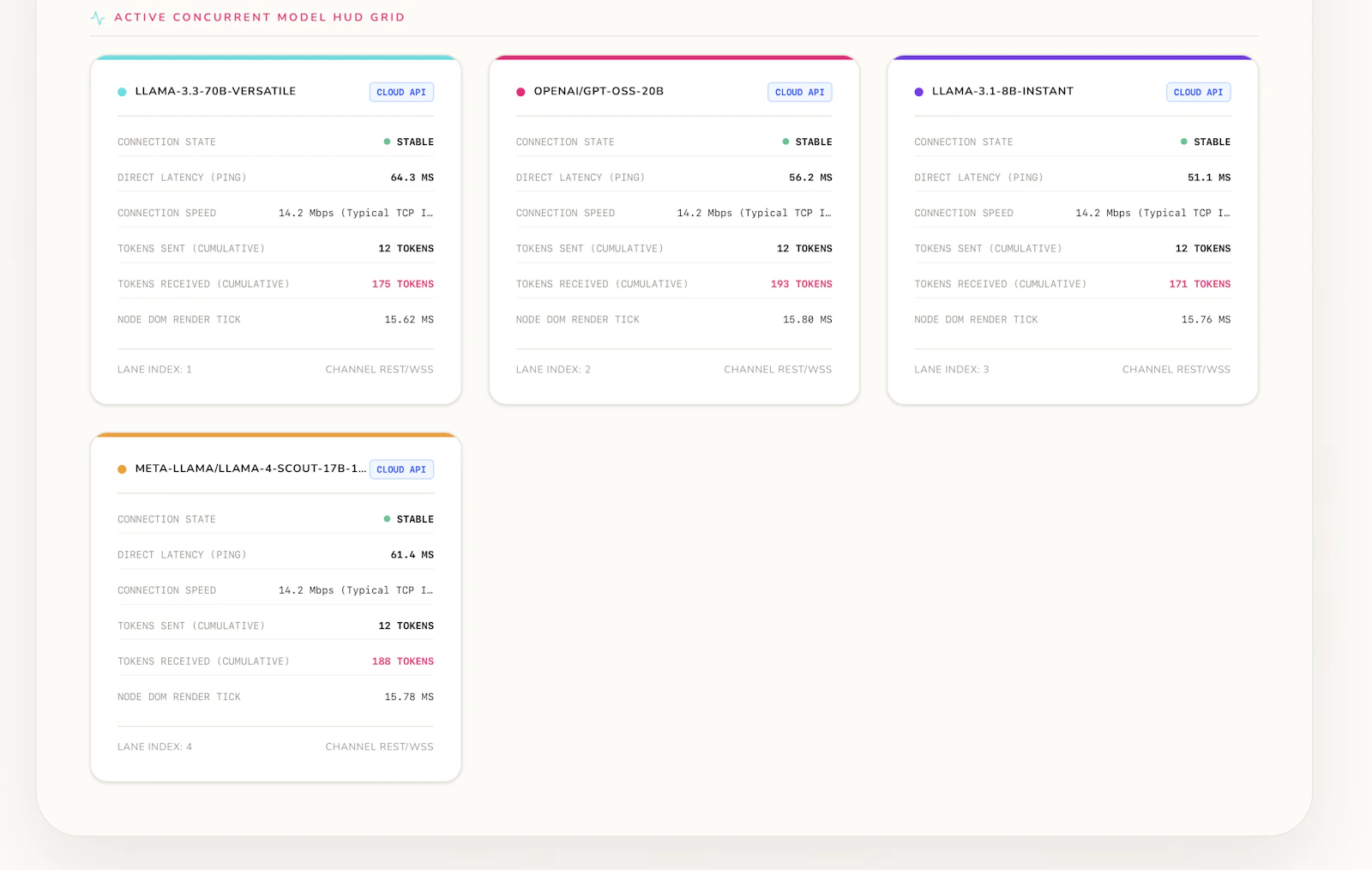The image size is (1372, 870).
Task: Click the green status dot in the OPENAI/GPT-OSS-20B card
Action: 785,142
